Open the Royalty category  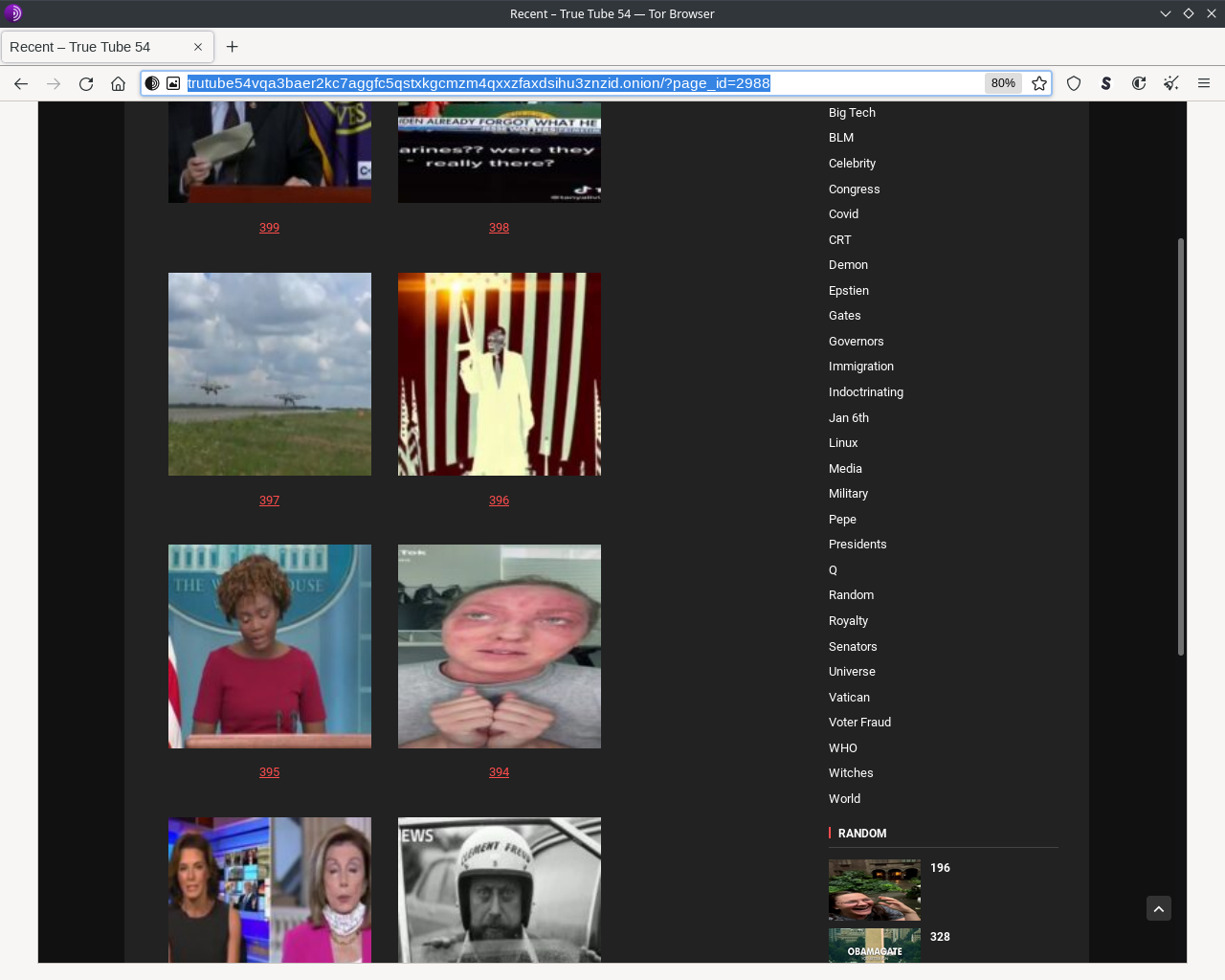pyautogui.click(x=848, y=621)
